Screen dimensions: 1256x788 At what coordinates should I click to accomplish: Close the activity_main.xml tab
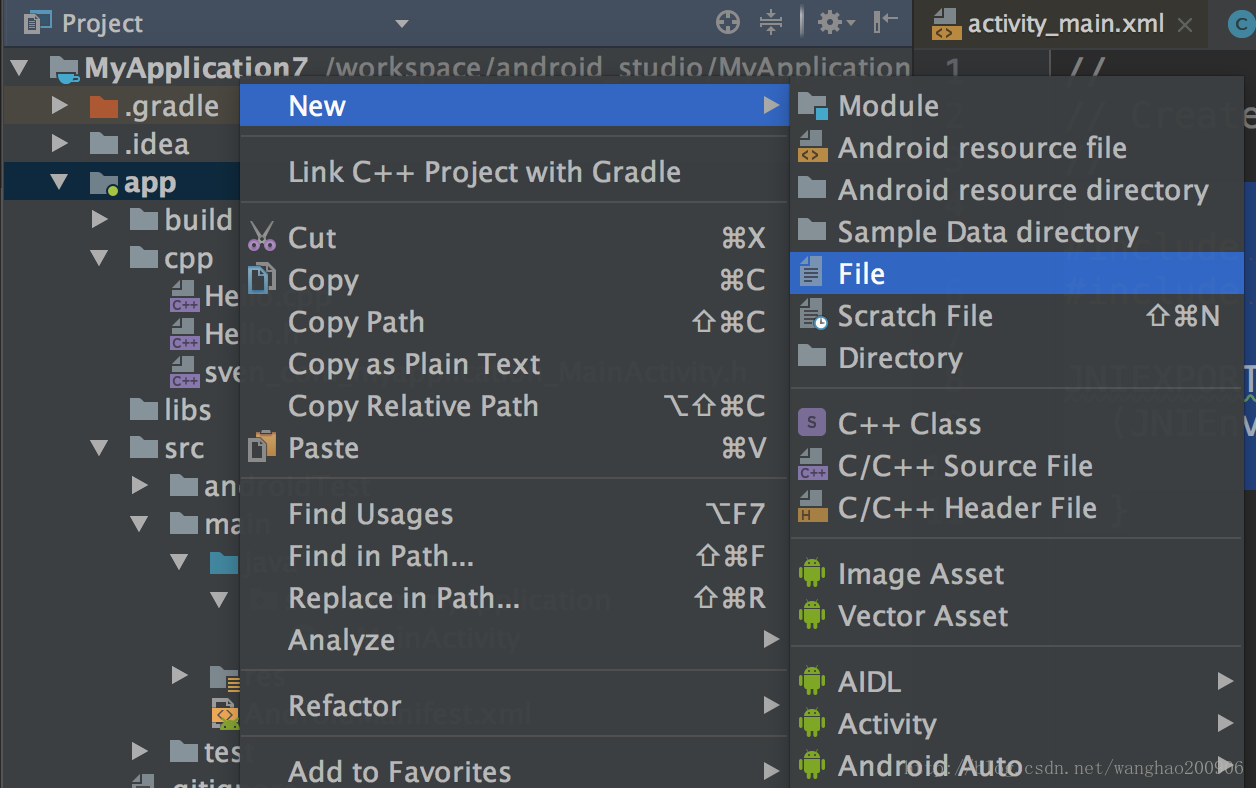[1185, 25]
